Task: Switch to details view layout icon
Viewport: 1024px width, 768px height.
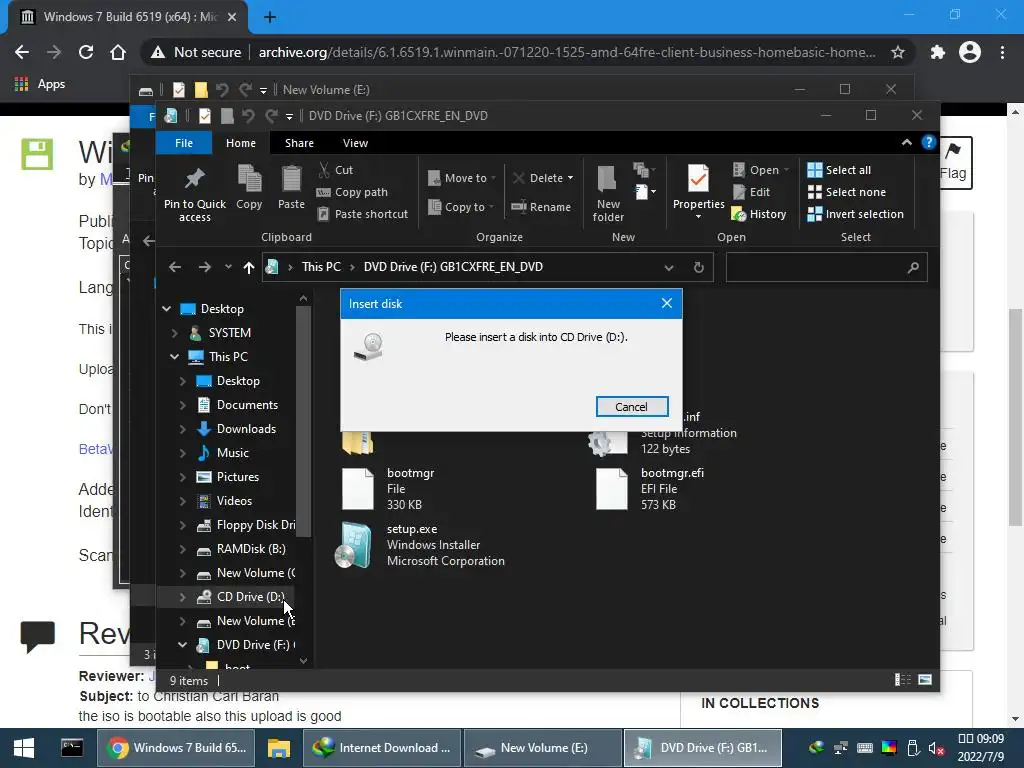Action: click(x=903, y=680)
